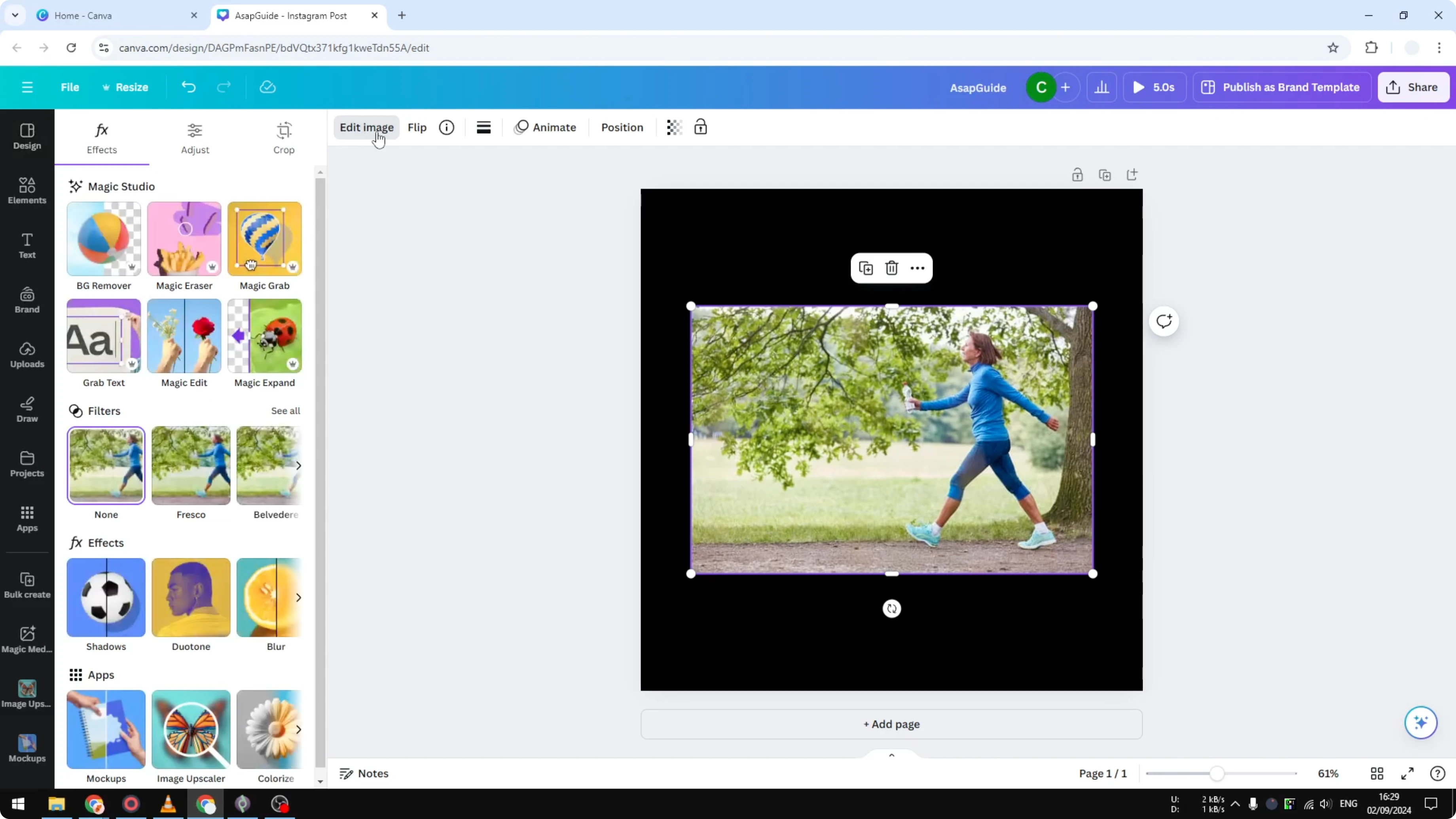Enter fullscreen presentation mode
The height and width of the screenshot is (819, 1456).
coord(1407,773)
